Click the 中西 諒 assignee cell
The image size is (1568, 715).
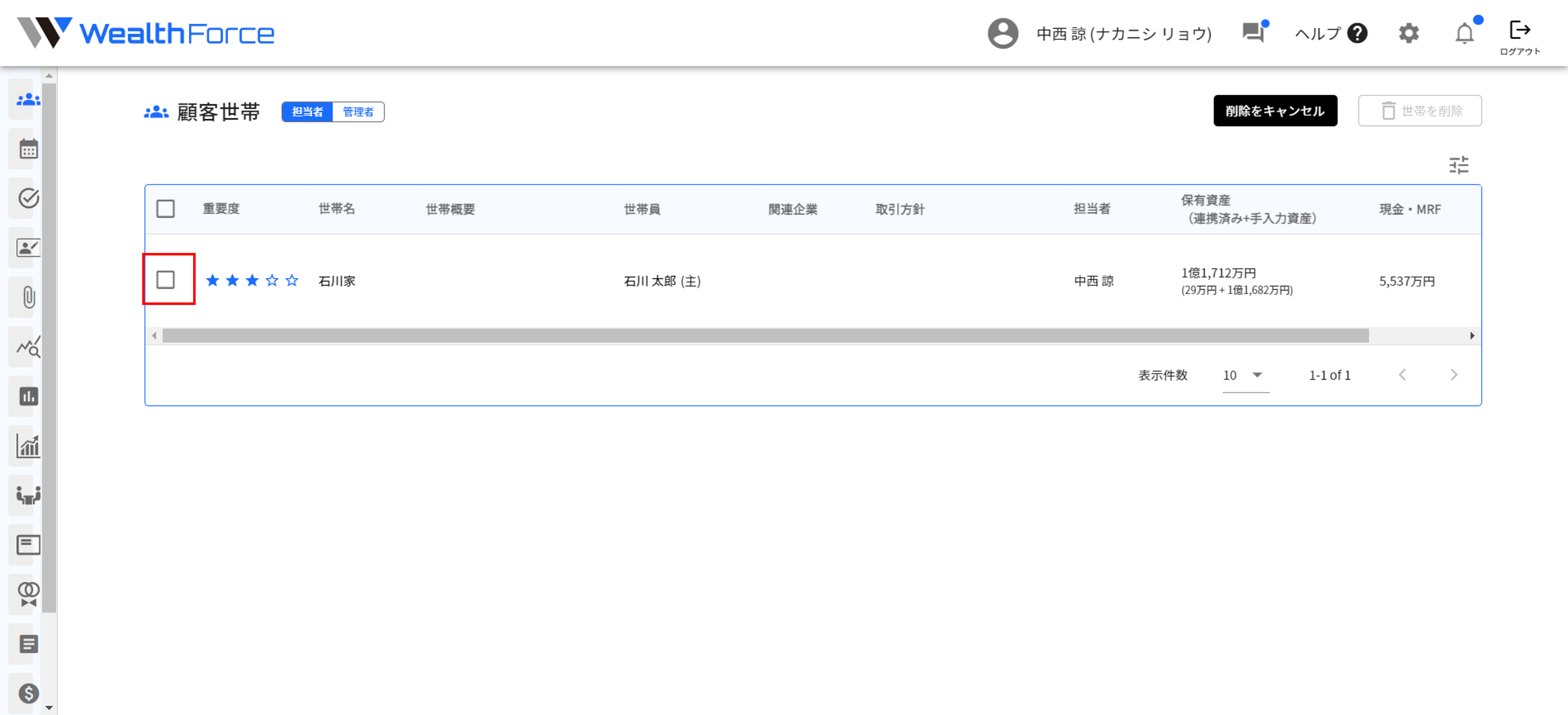point(1094,281)
